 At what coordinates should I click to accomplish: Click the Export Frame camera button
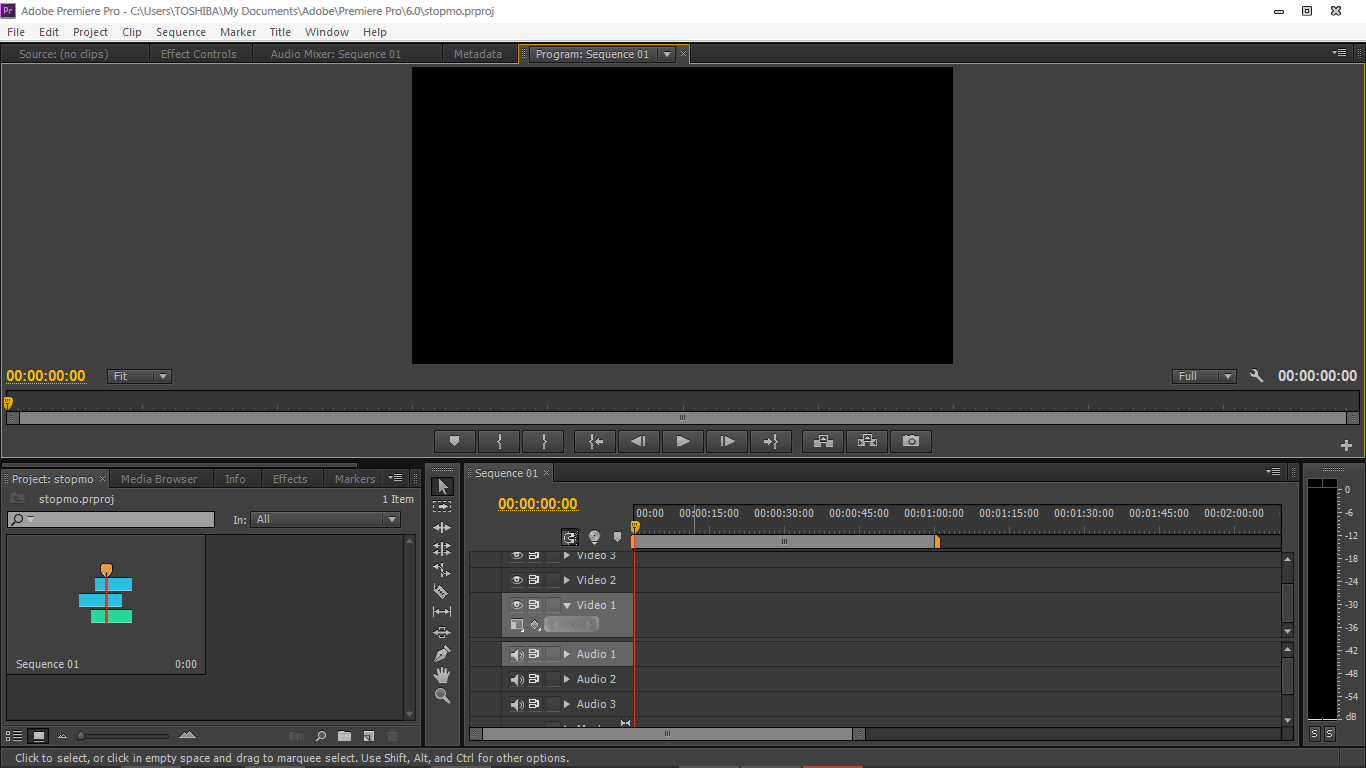pyautogui.click(x=911, y=441)
